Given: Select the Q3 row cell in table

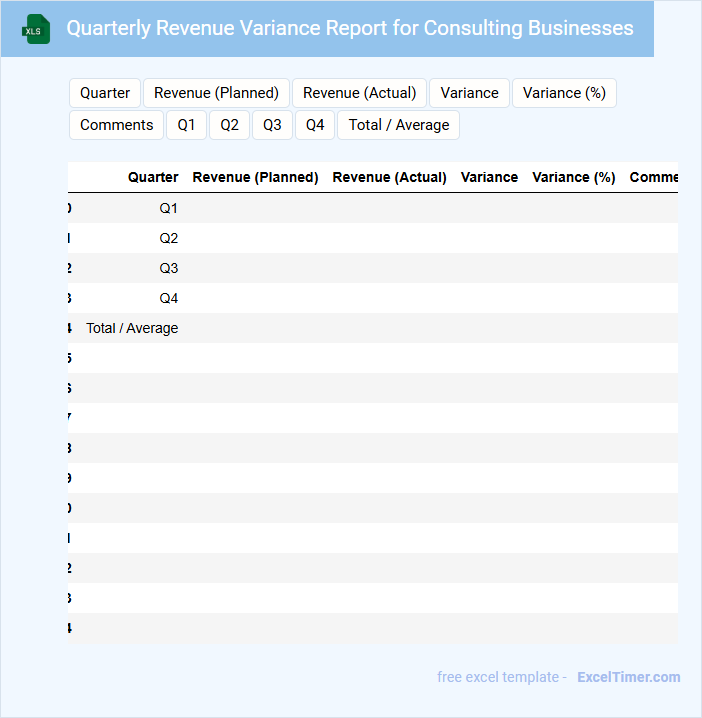Looking at the screenshot, I should coord(169,268).
